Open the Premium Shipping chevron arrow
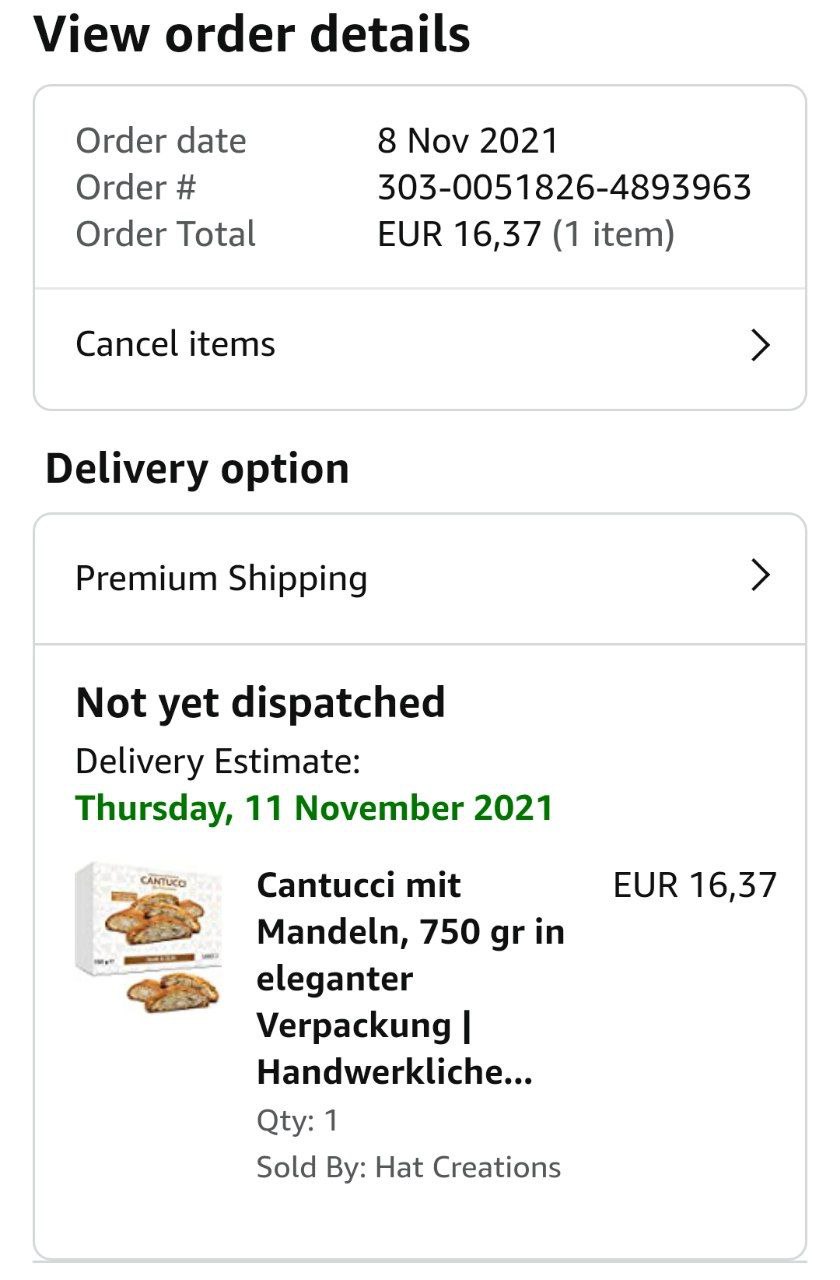840x1280 pixels. click(760, 576)
